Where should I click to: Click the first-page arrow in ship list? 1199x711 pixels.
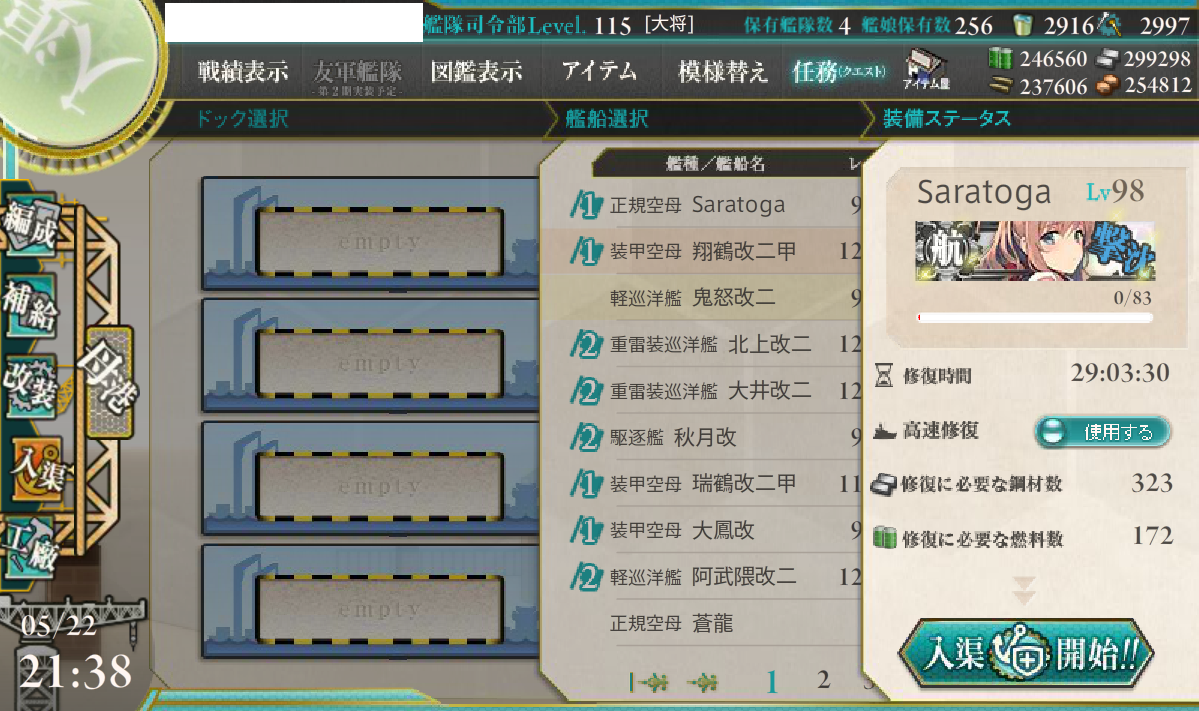648,681
